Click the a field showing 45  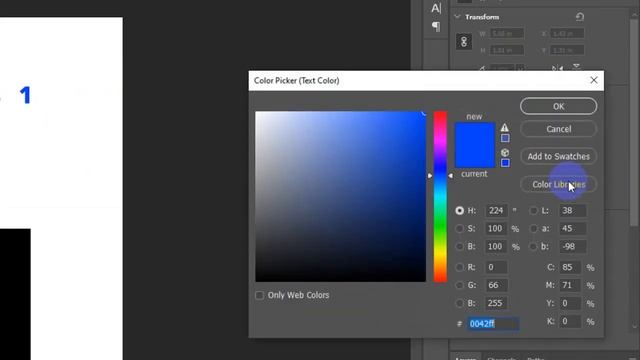point(573,229)
